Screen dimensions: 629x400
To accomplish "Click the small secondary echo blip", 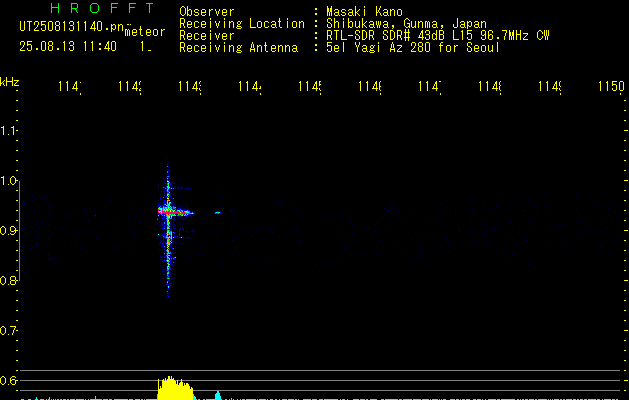I will (x=217, y=213).
